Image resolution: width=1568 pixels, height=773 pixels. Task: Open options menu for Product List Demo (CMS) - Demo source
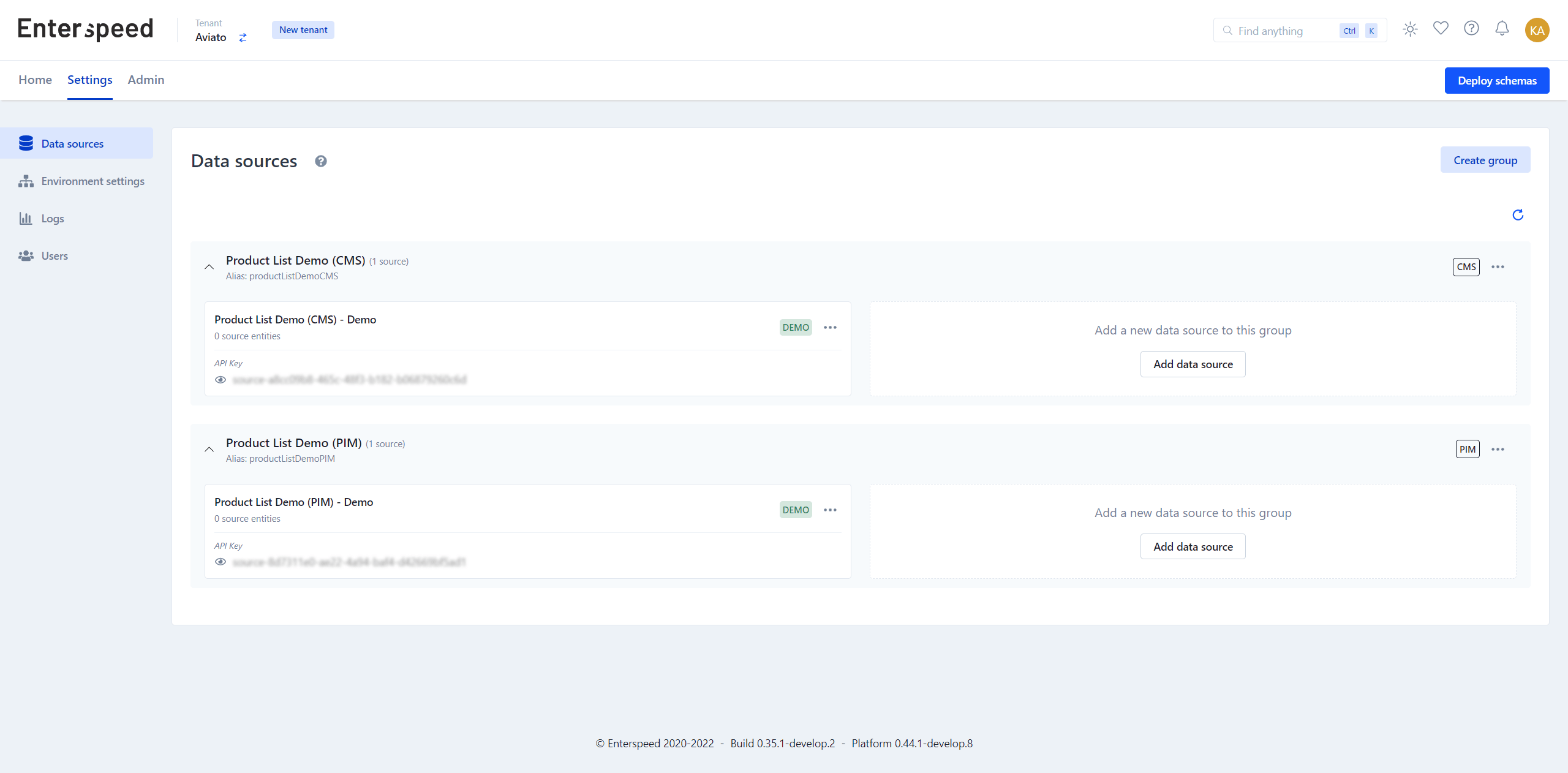[830, 328]
